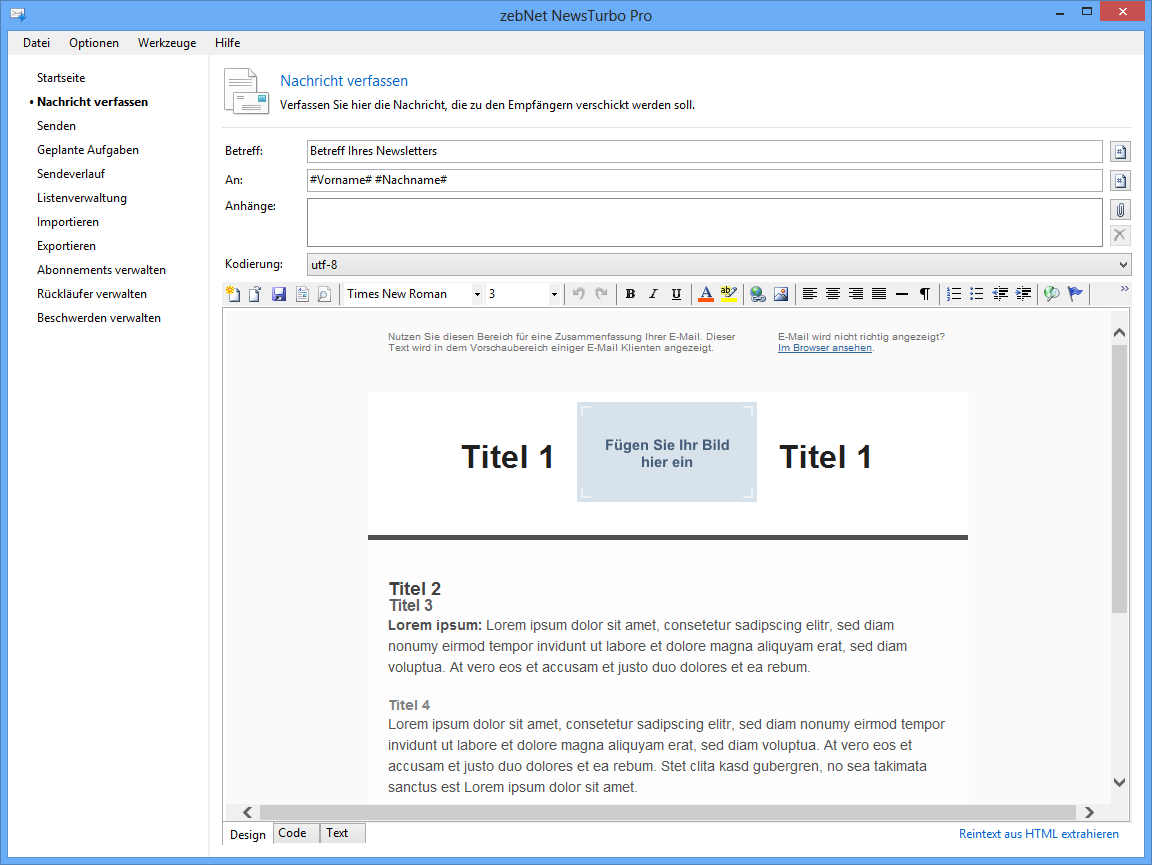Viewport: 1152px width, 865px height.
Task: Apply a bulleted list
Action: tap(976, 294)
